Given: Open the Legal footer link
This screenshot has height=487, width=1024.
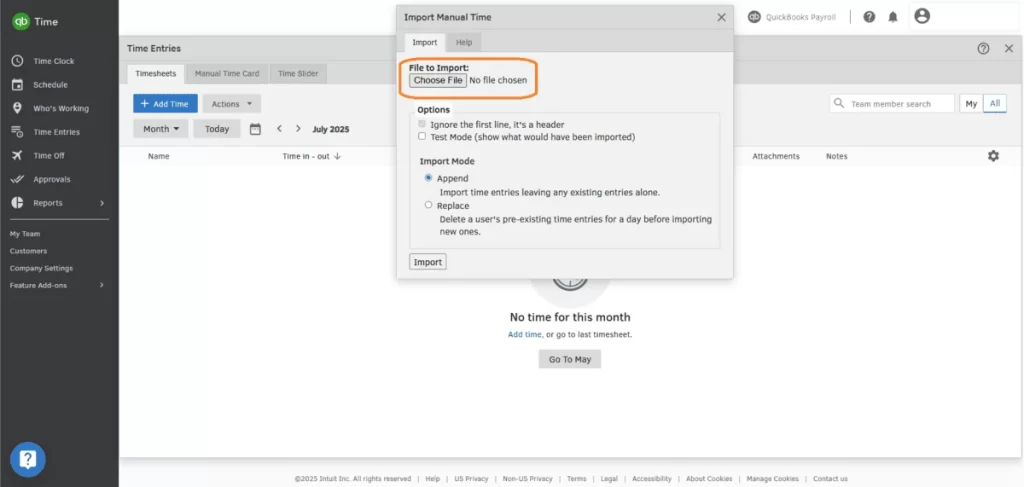Looking at the screenshot, I should 609,479.
